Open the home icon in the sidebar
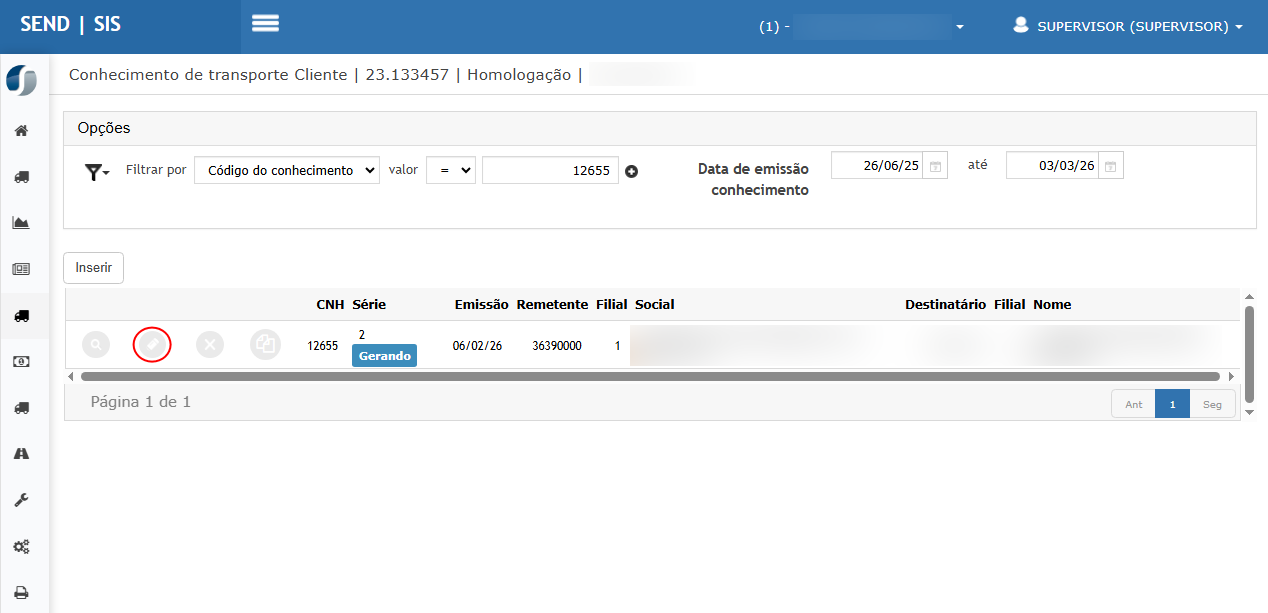The image size is (1268, 613). (x=21, y=131)
